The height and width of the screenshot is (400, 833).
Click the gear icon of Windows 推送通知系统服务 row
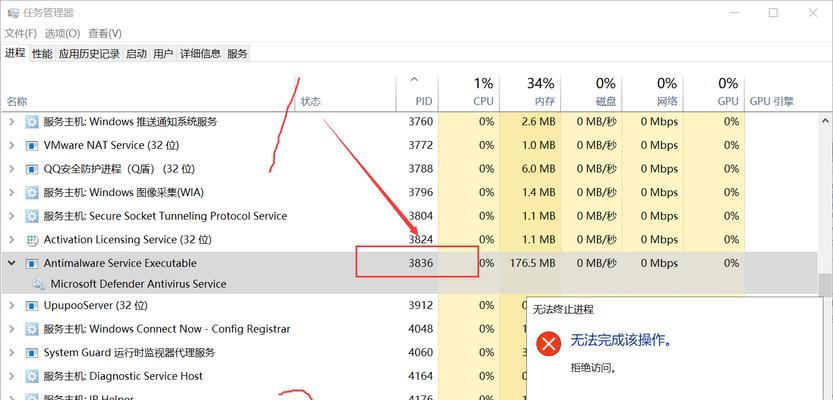[32, 122]
